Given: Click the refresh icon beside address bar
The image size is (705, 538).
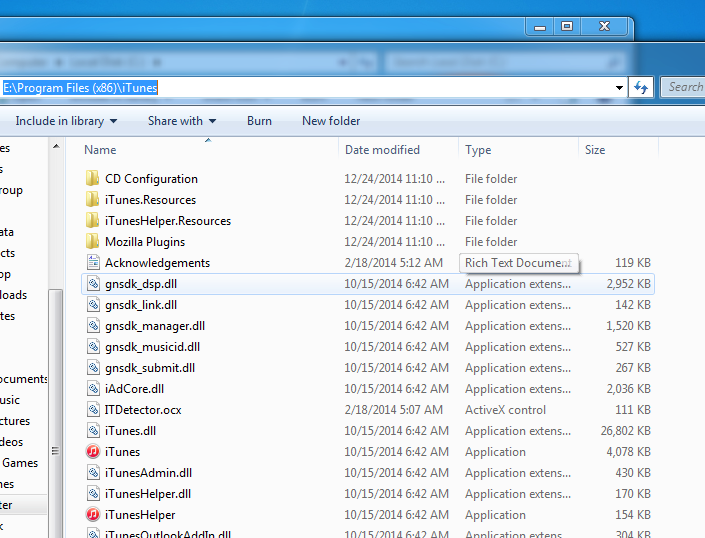Looking at the screenshot, I should (x=641, y=87).
